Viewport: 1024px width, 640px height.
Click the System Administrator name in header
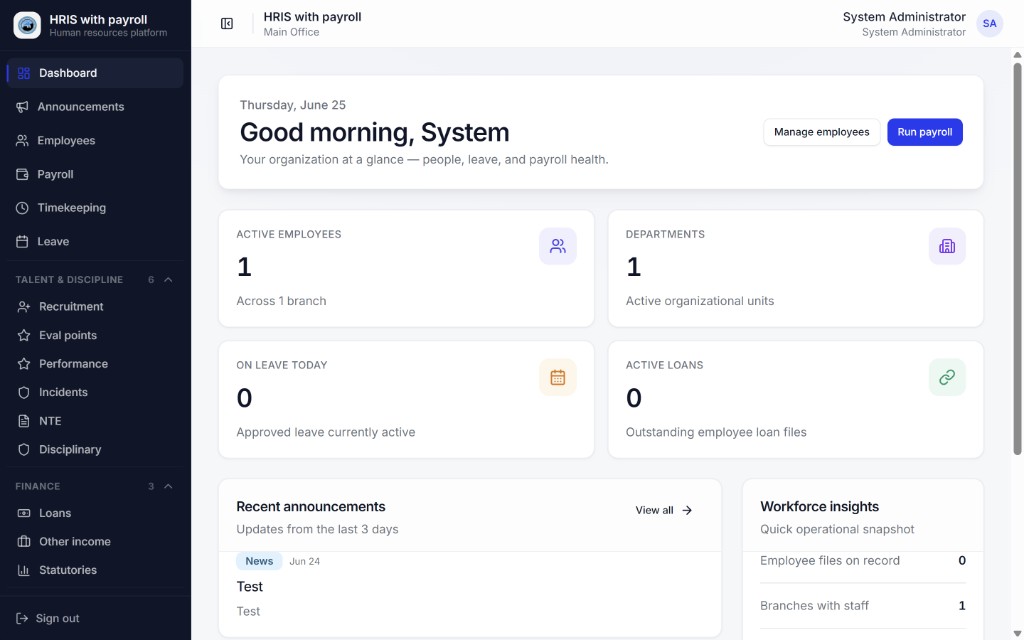point(904,17)
